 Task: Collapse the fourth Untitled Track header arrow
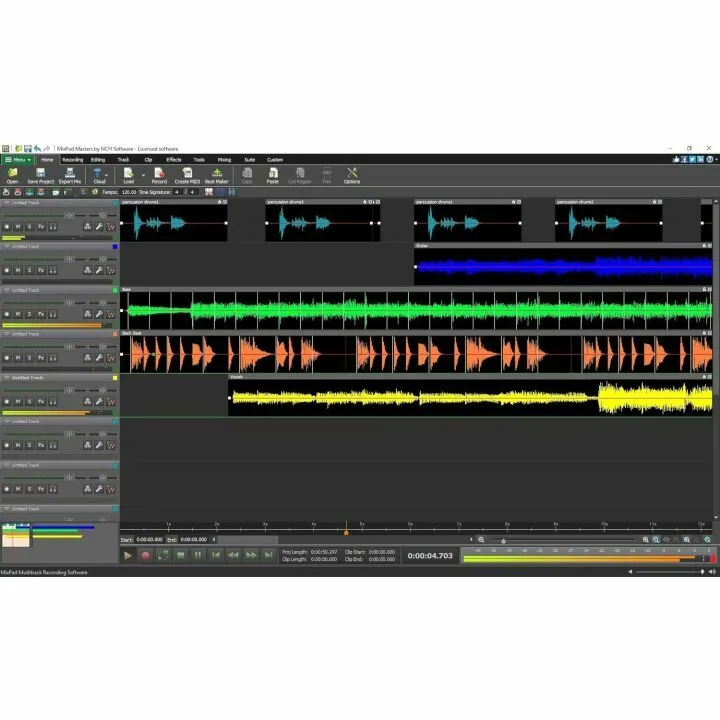[x=7, y=334]
